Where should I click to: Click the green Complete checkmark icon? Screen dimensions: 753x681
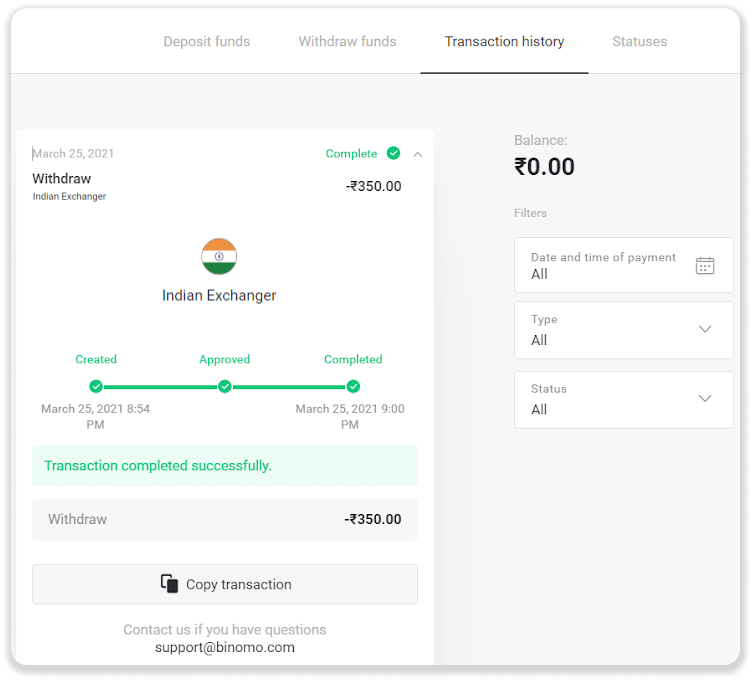point(394,153)
